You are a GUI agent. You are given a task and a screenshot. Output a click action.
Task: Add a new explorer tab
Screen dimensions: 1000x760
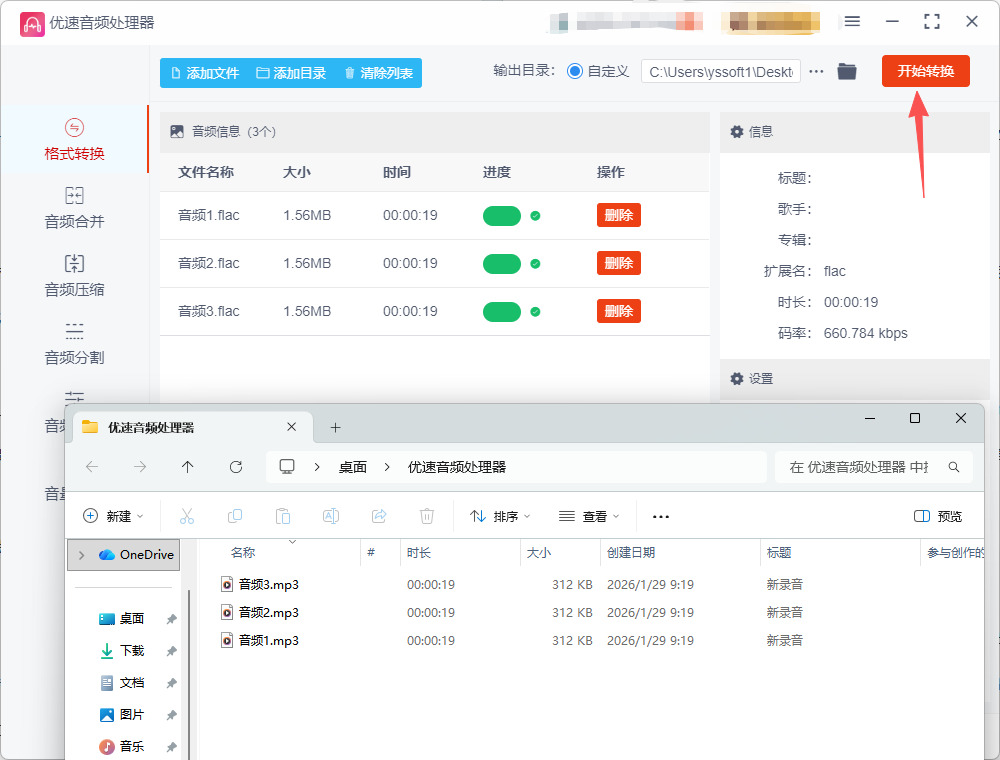click(335, 428)
